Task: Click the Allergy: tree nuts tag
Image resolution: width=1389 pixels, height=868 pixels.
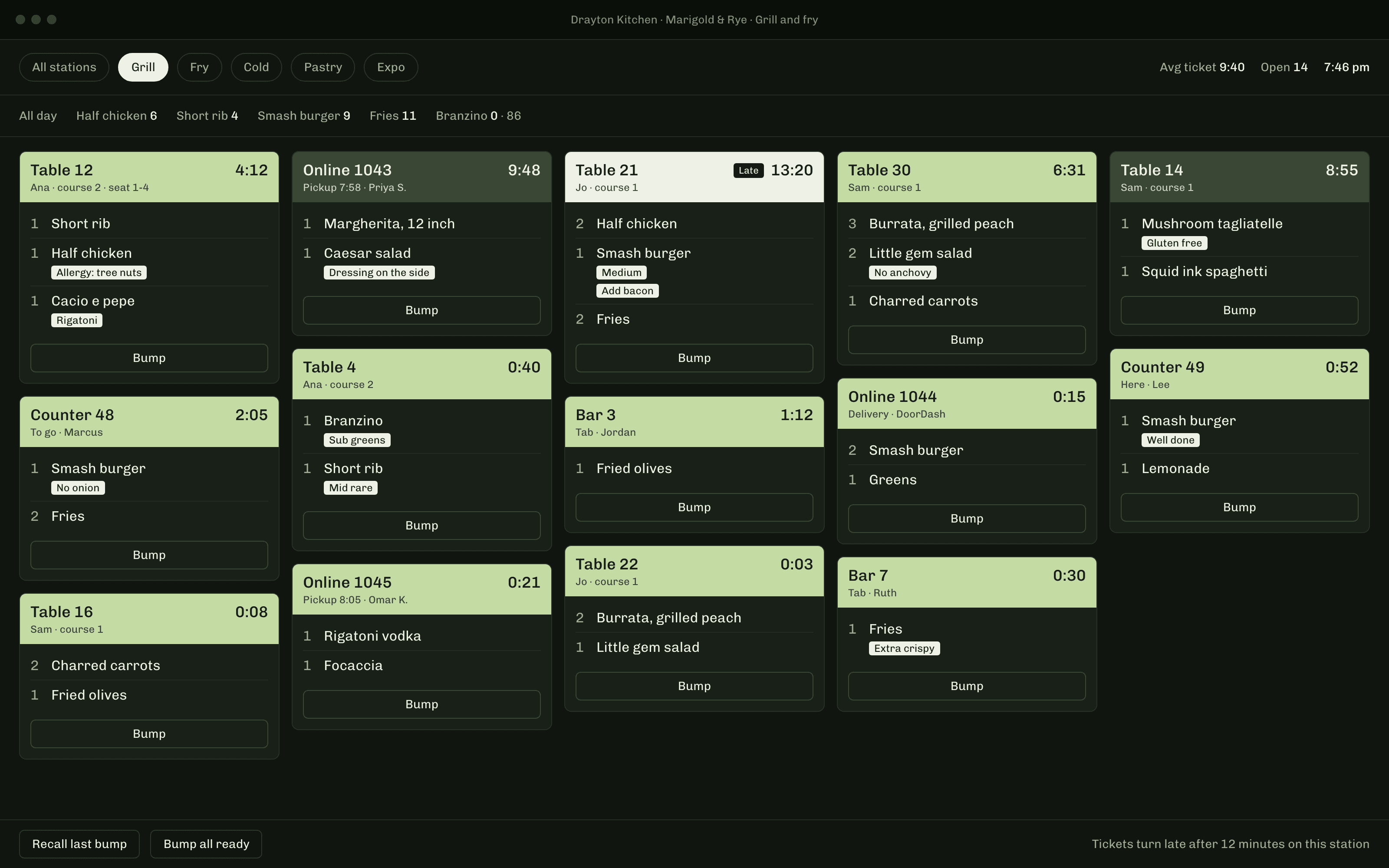Action: tap(99, 273)
